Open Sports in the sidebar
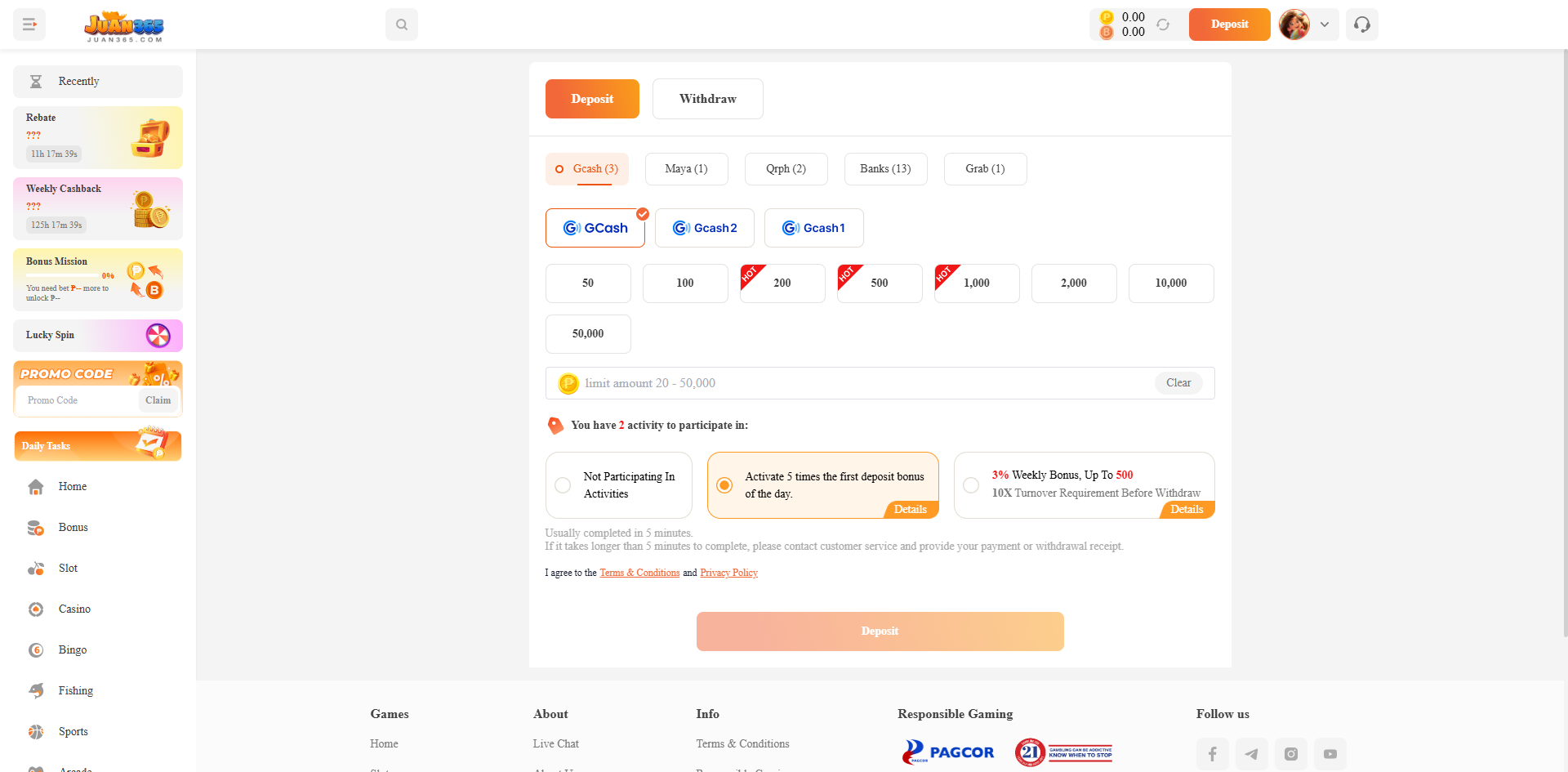Image resolution: width=1568 pixels, height=772 pixels. (98, 731)
